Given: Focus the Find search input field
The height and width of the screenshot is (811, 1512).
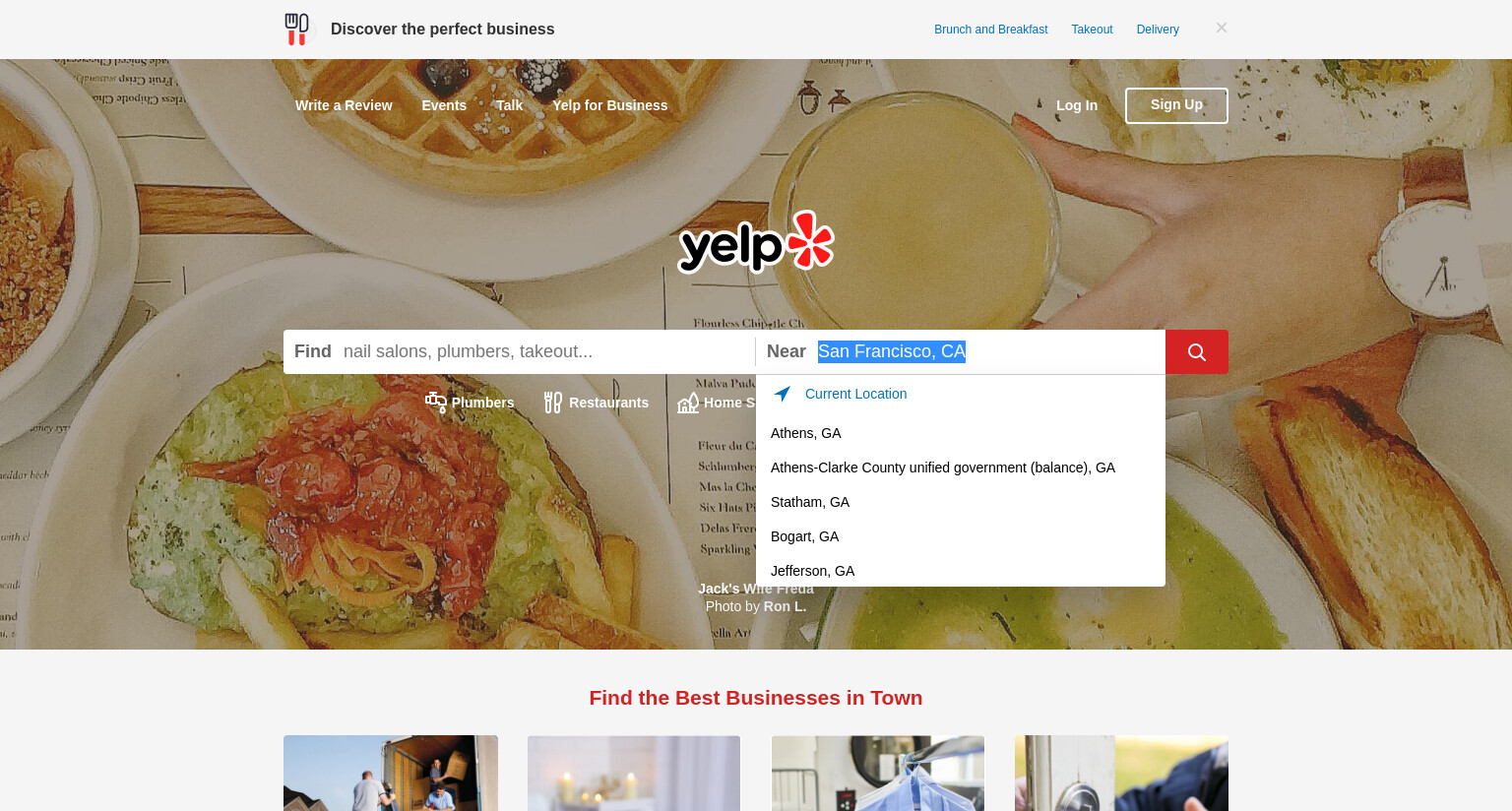Looking at the screenshot, I should (546, 351).
